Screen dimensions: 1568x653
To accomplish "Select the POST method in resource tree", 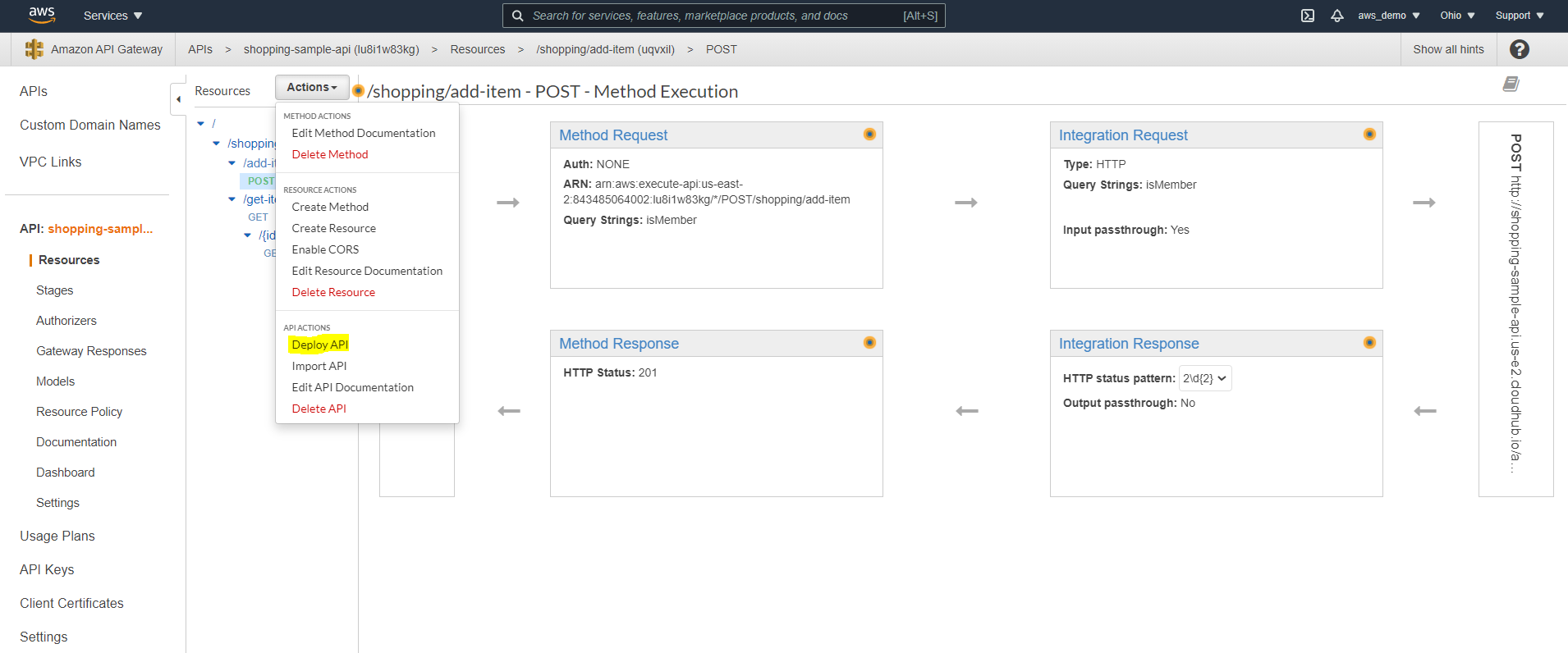I will [259, 181].
